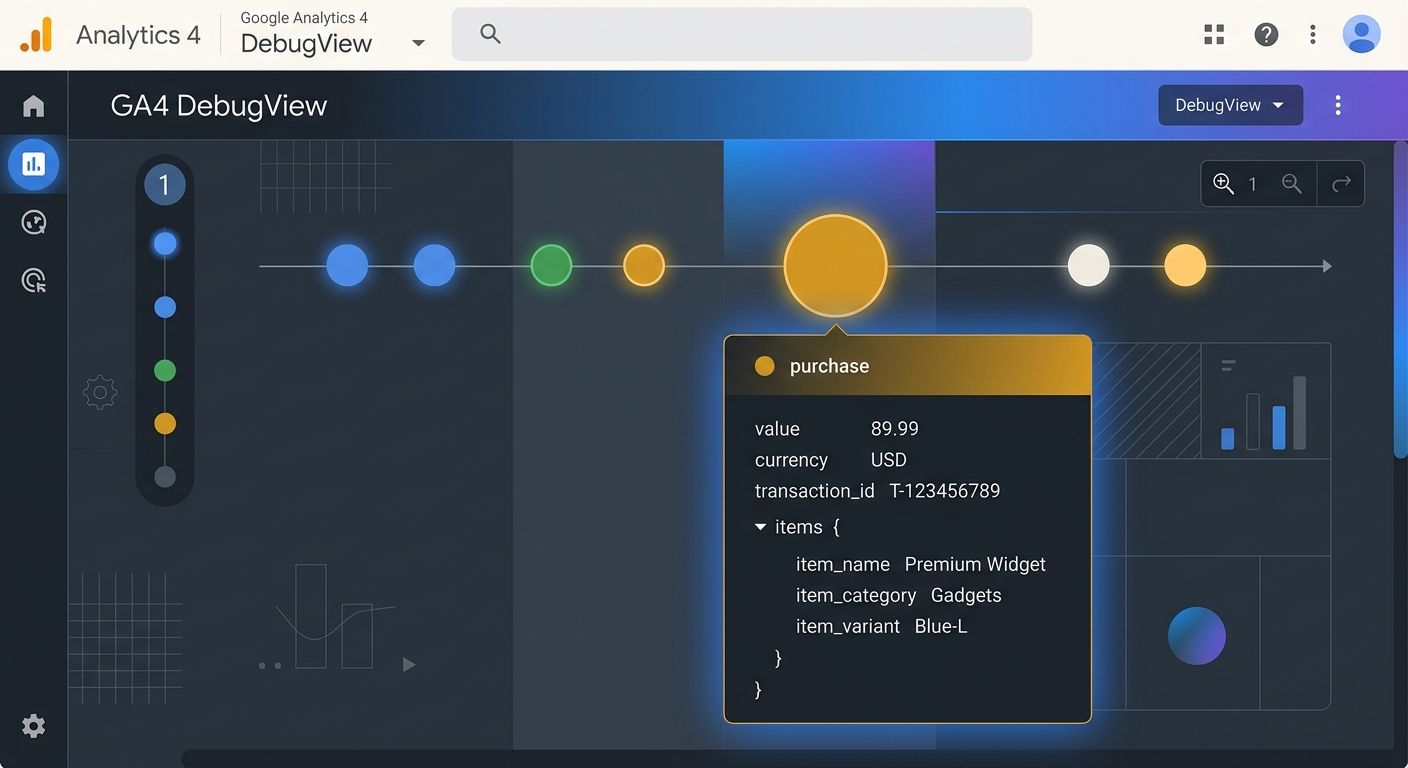This screenshot has height=768, width=1408.
Task: Select the white event on timeline
Action: (x=1088, y=266)
